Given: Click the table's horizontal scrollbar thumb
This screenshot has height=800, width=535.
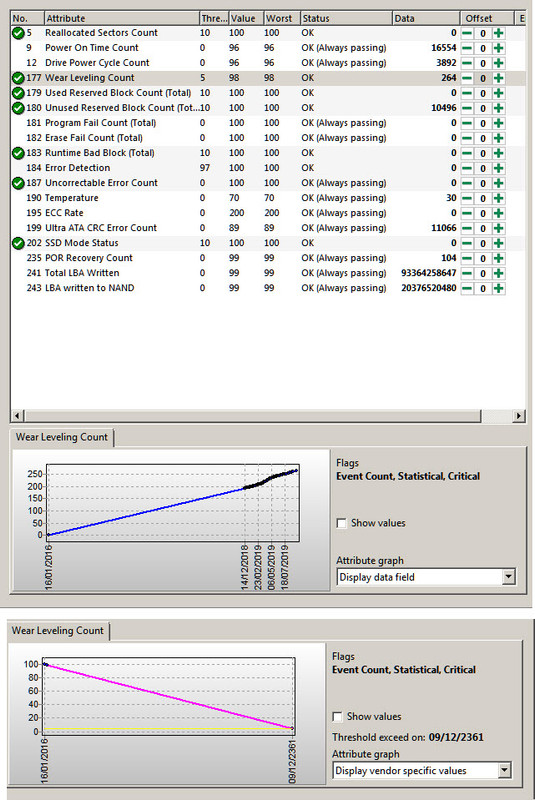Looking at the screenshot, I should point(252,415).
